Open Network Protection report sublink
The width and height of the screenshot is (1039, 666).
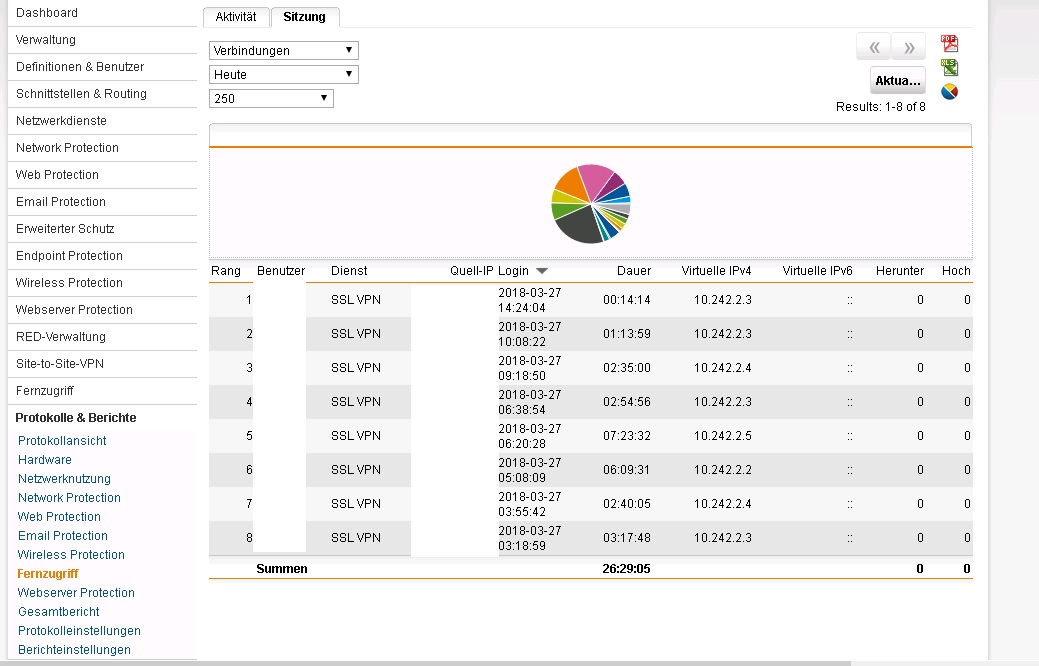(x=69, y=498)
